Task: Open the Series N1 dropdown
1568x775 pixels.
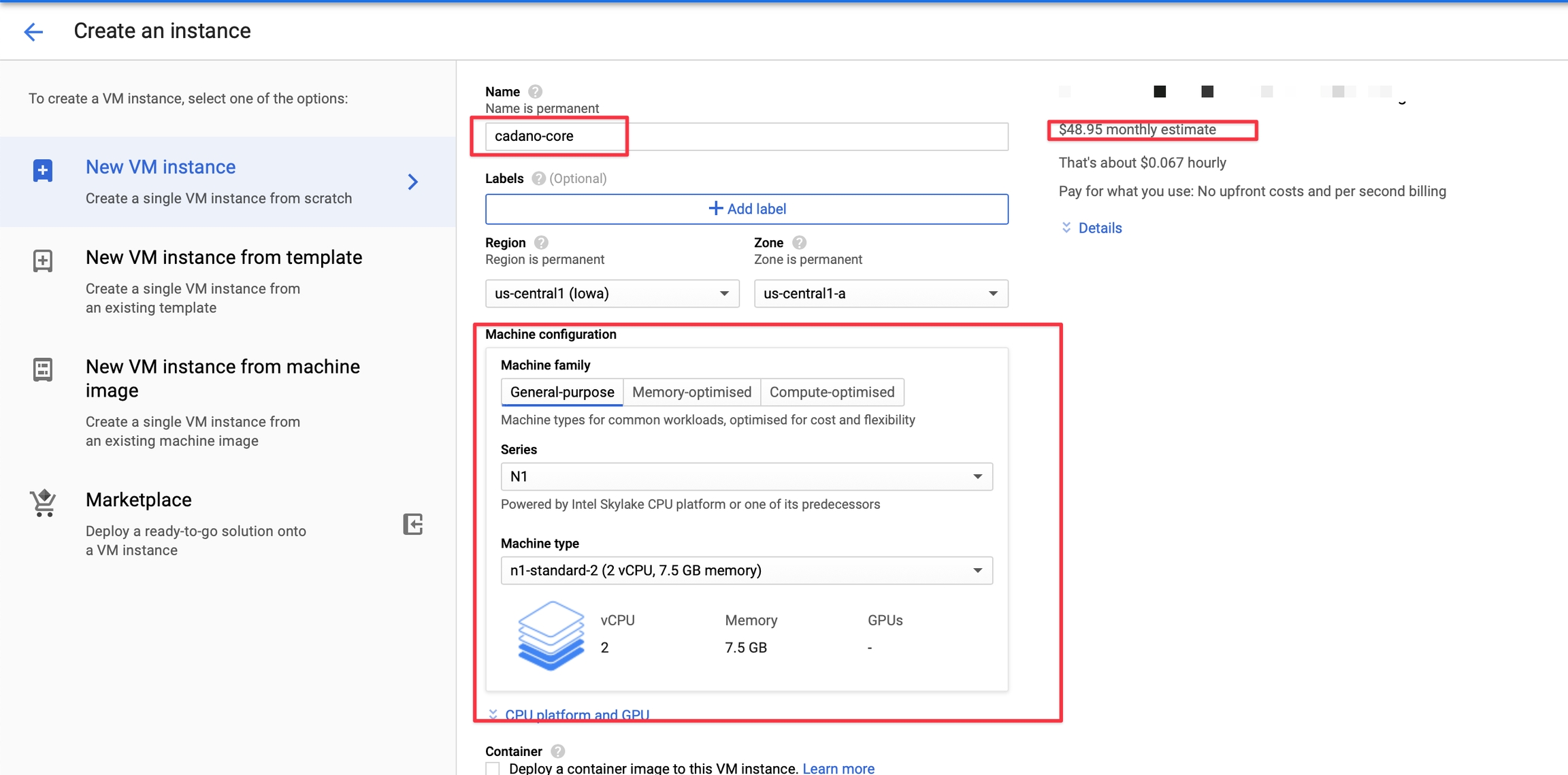Action: pyautogui.click(x=747, y=476)
